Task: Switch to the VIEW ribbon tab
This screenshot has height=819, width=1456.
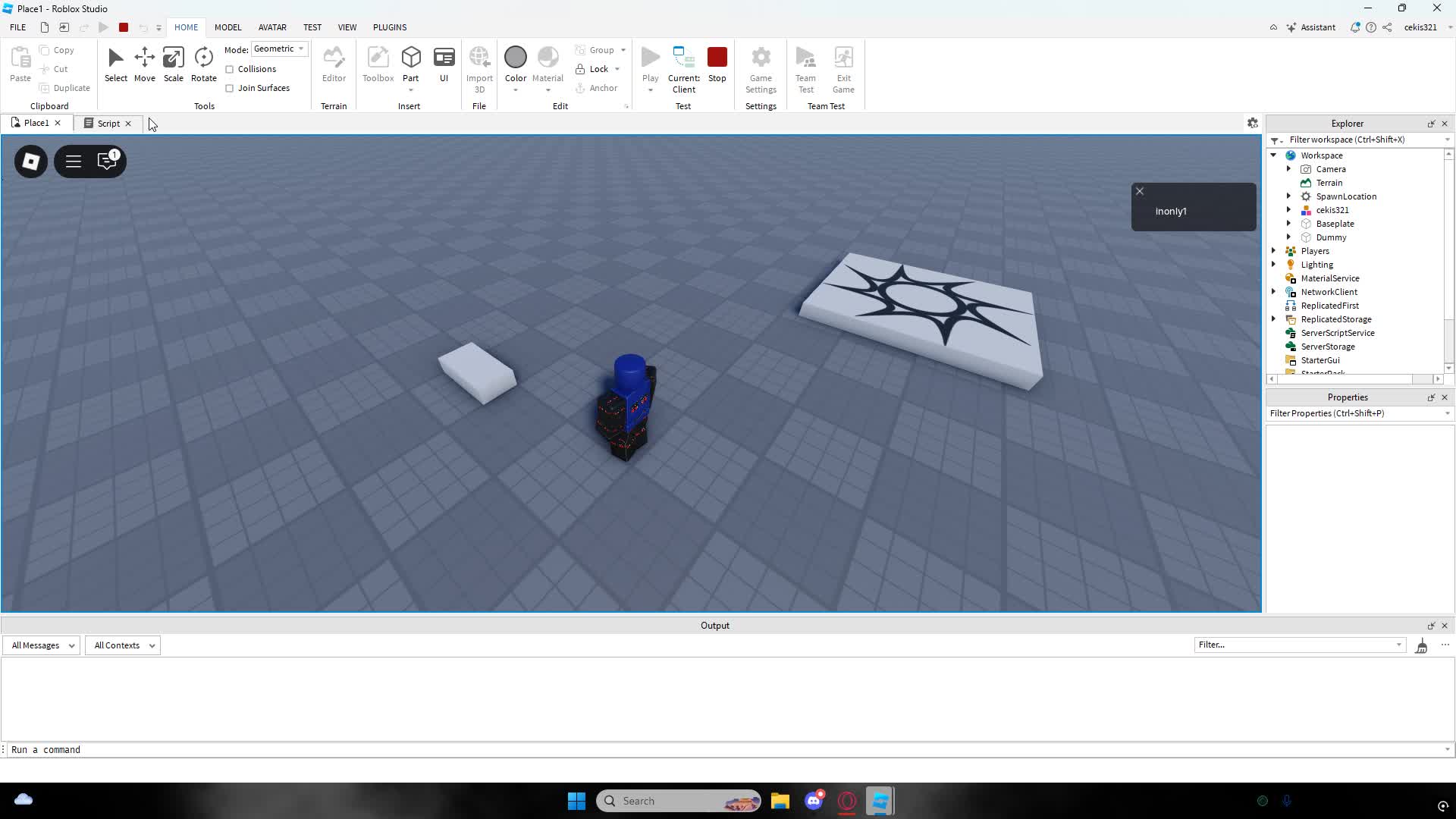Action: (x=347, y=27)
